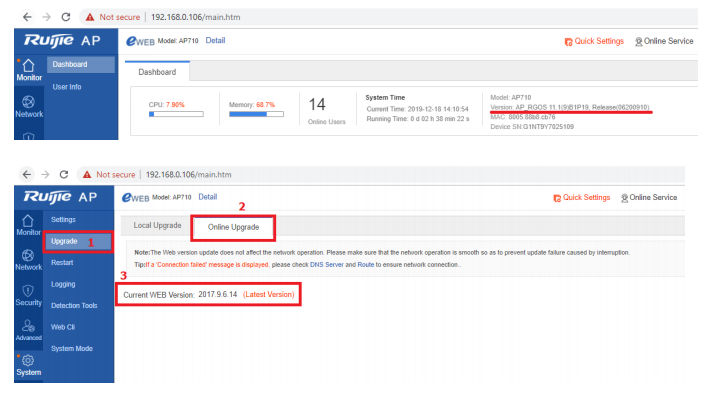Click the forward arrow in the bottom browser
This screenshot has width=712, height=393.
[x=45, y=174]
